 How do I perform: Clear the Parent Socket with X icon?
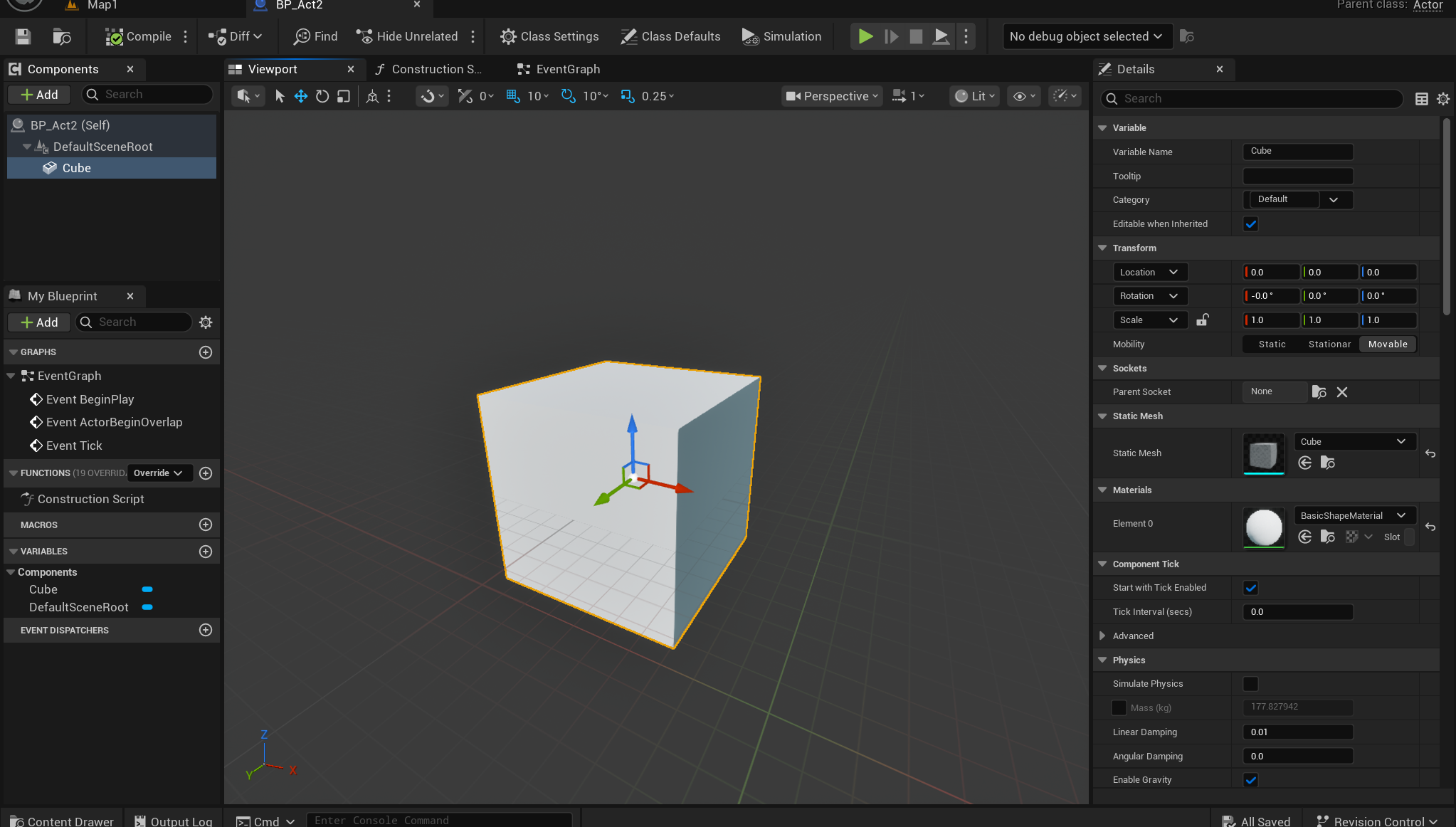tap(1342, 392)
